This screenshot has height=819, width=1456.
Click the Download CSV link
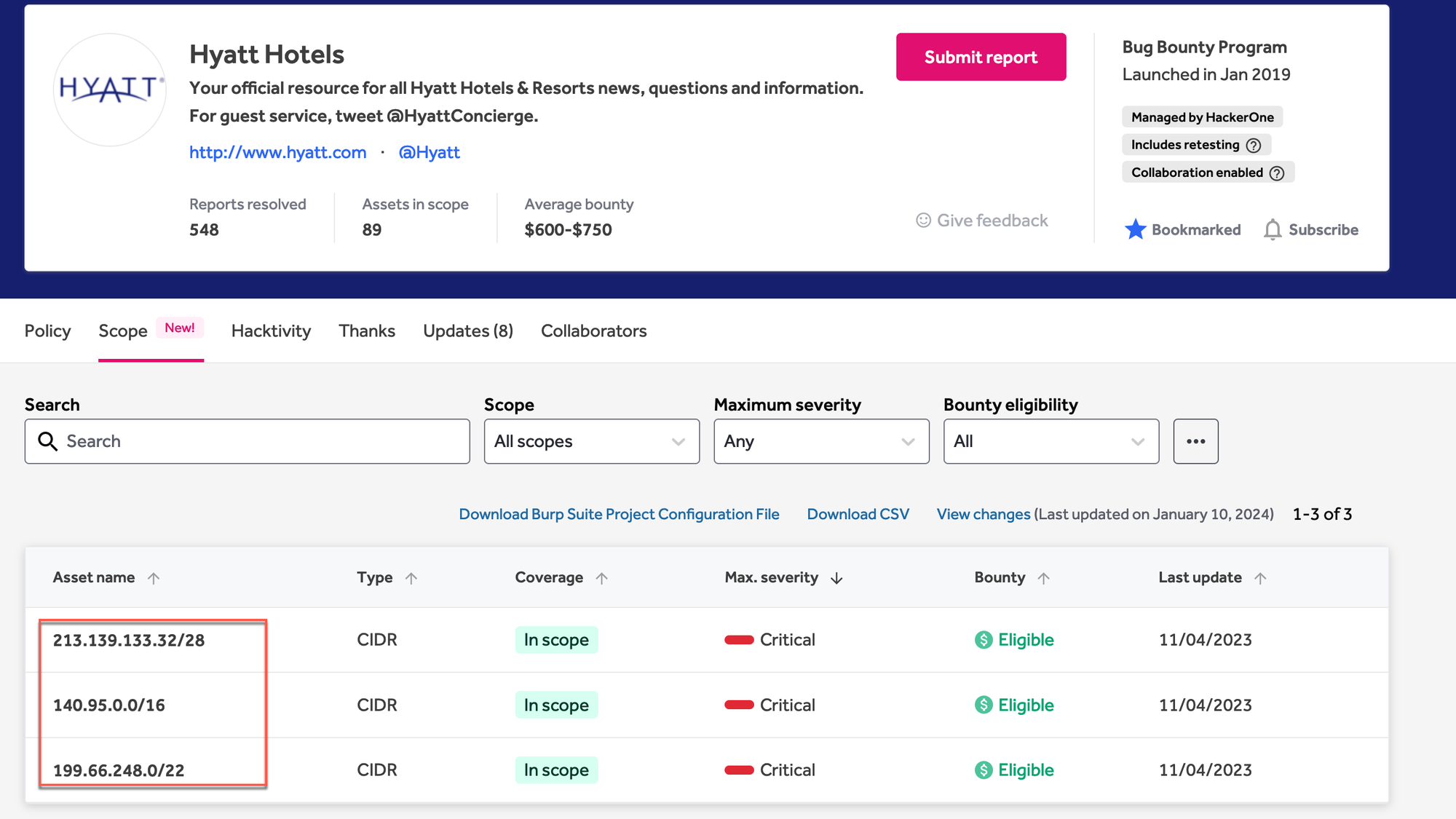[x=858, y=514]
